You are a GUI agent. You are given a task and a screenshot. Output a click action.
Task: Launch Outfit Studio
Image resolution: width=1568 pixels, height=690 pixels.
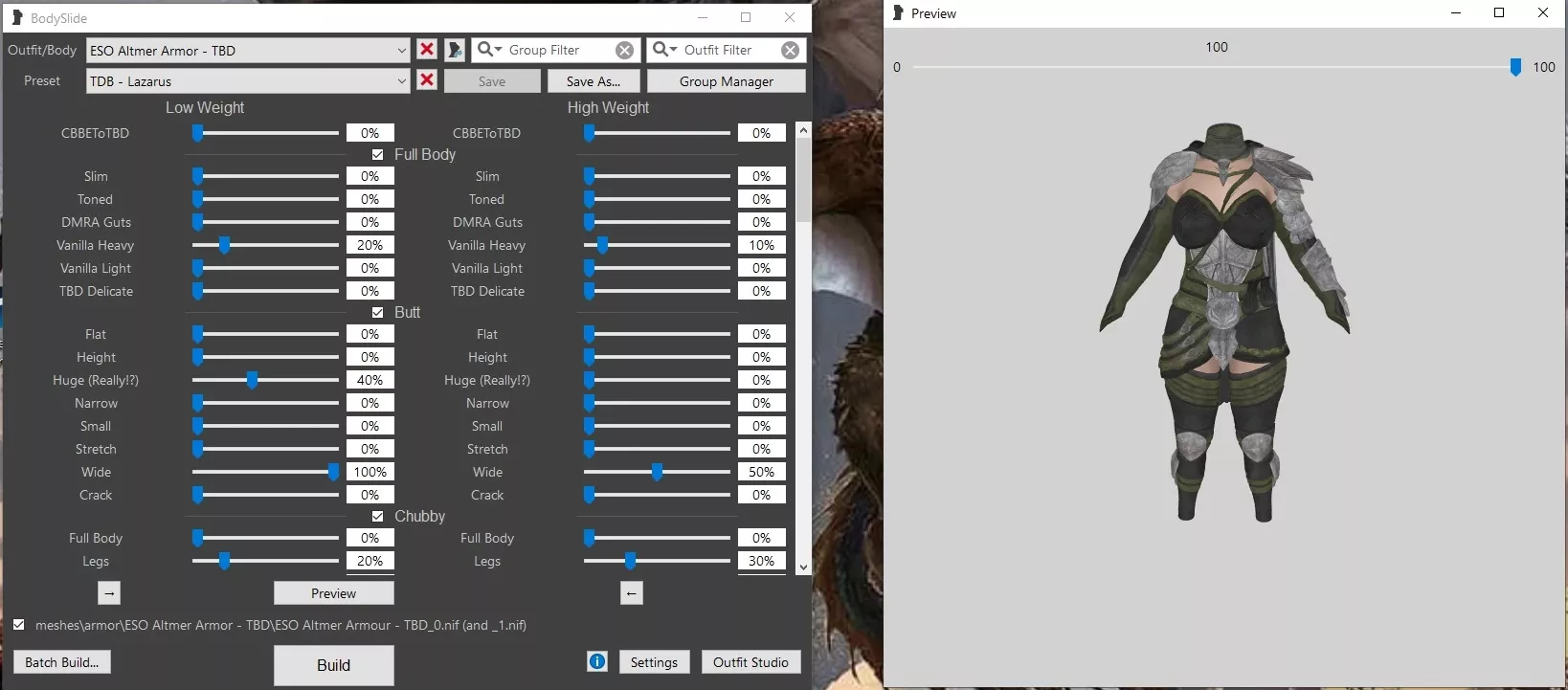tap(750, 662)
